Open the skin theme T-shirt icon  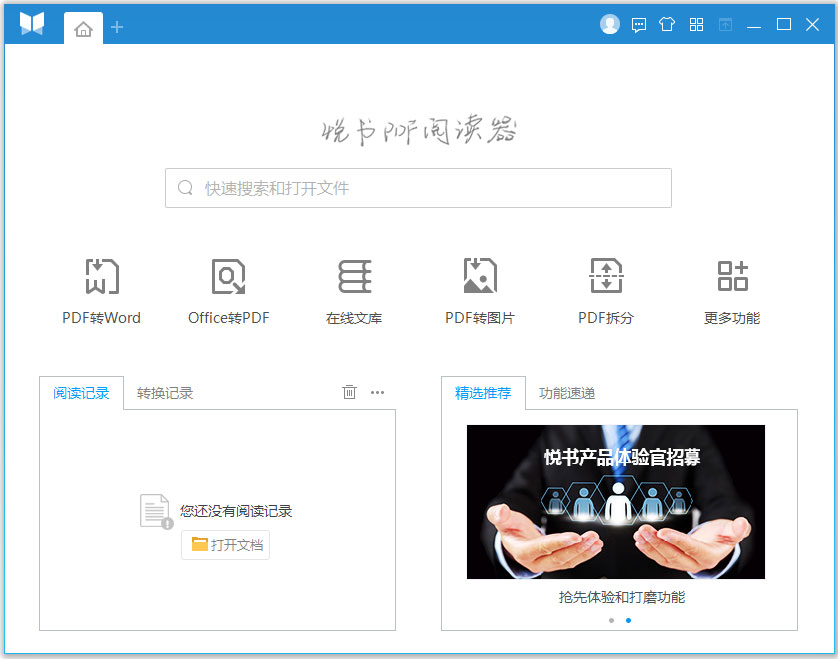[x=667, y=24]
